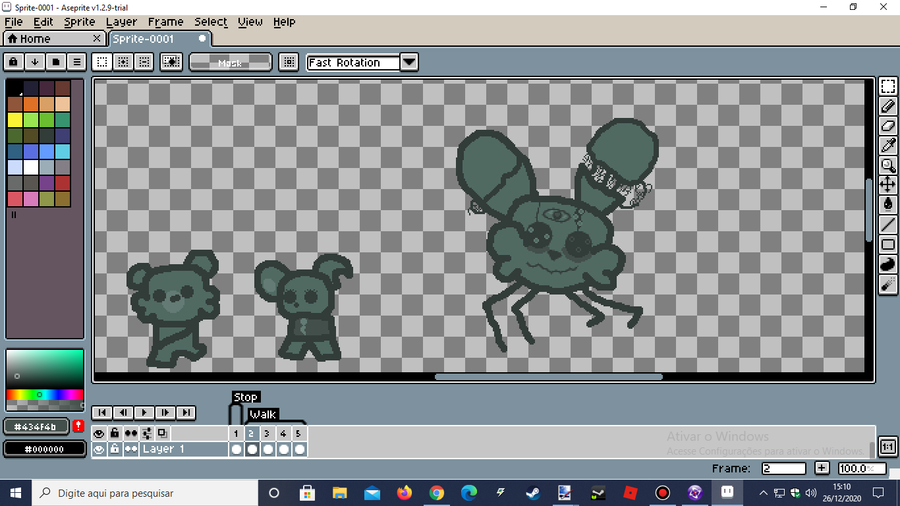Close the Home tab
This screenshot has height=506, width=900.
(97, 38)
